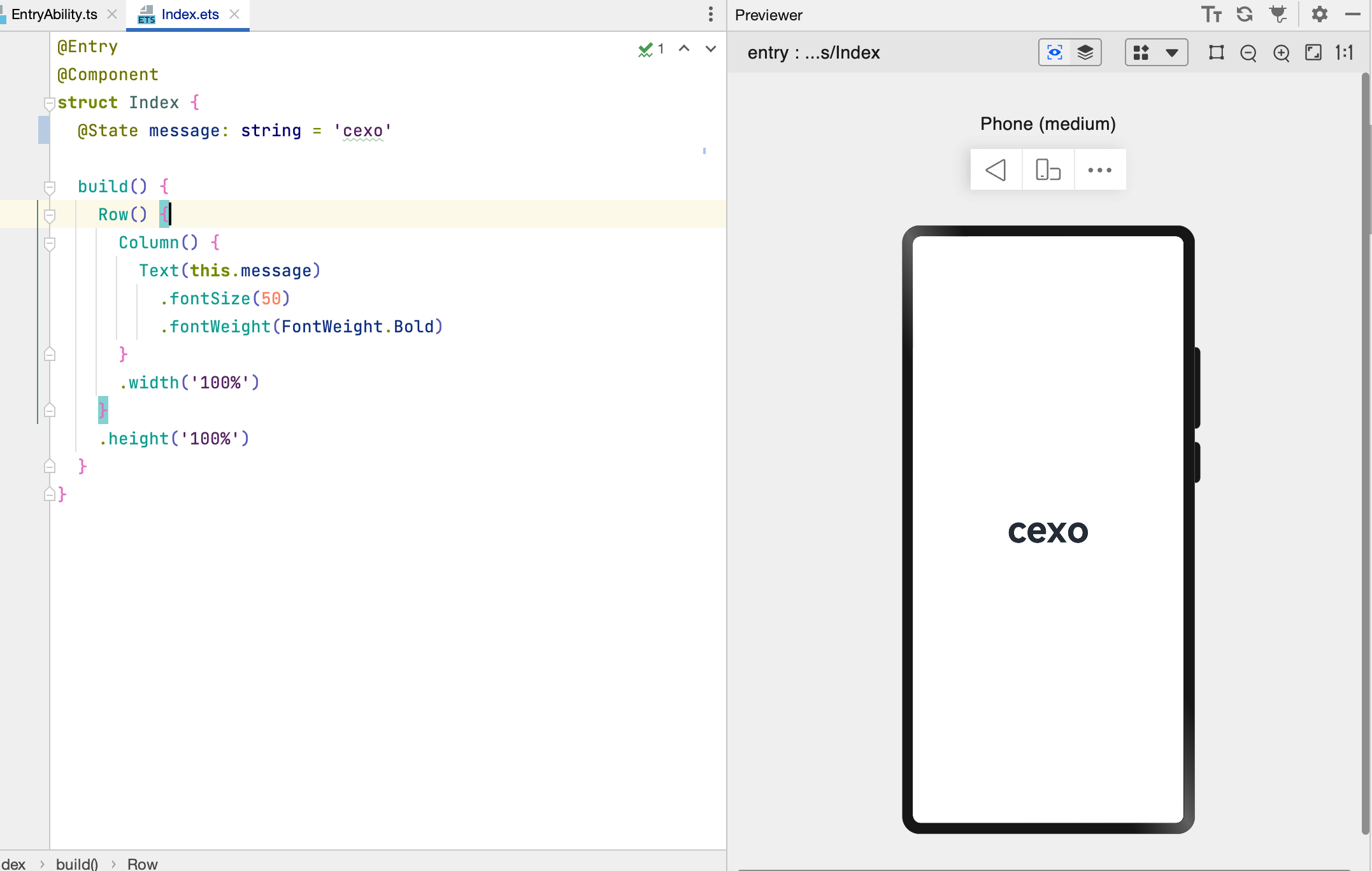The width and height of the screenshot is (1372, 871).
Task: Expand the device profile dropdown arrow
Action: (x=1172, y=53)
